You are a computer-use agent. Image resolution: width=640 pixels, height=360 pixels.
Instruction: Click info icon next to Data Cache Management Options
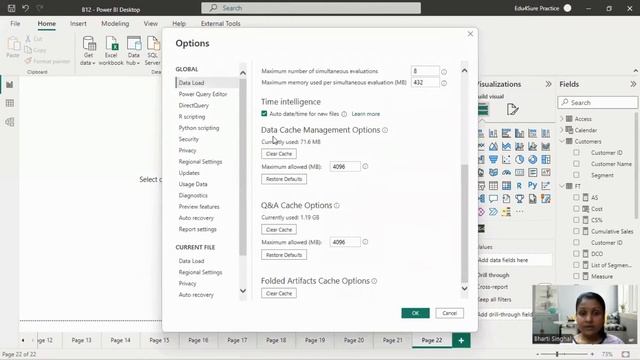(x=385, y=130)
